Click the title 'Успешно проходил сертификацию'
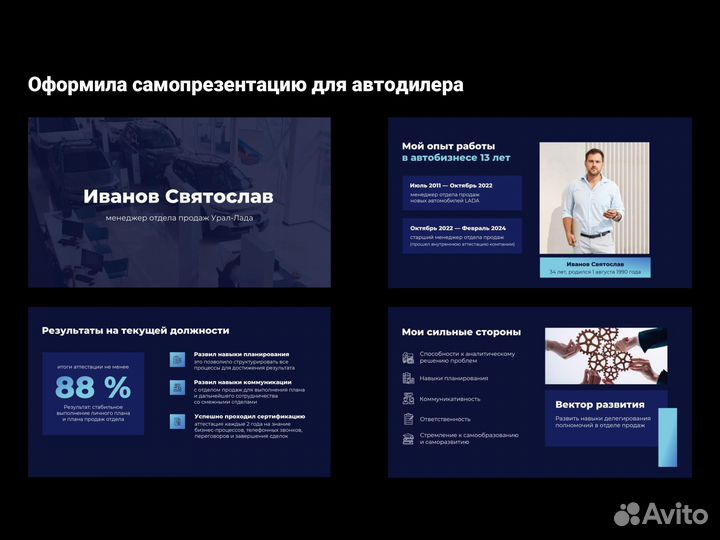The height and width of the screenshot is (540, 720). pyautogui.click(x=249, y=416)
